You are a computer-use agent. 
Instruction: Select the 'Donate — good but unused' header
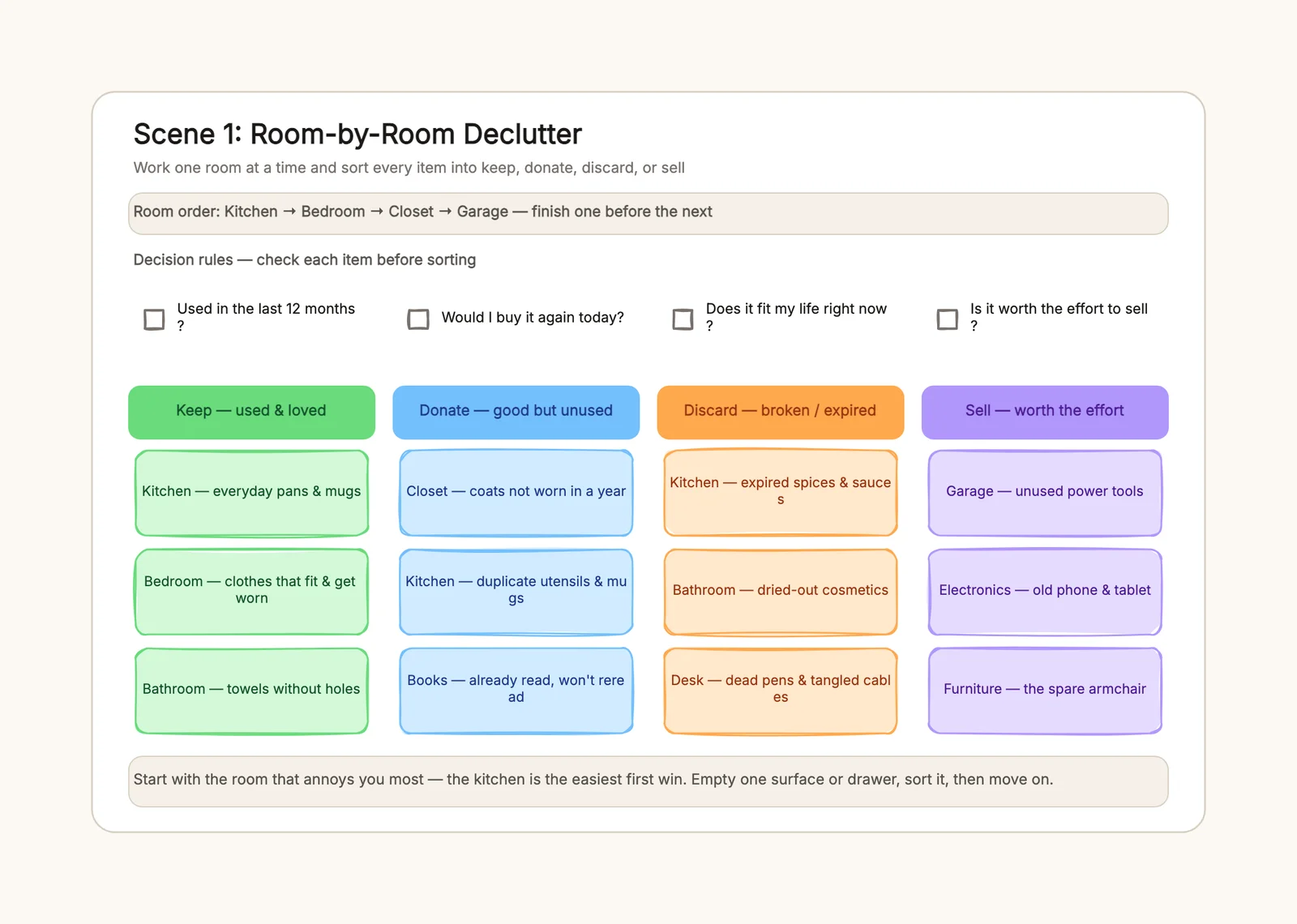point(516,412)
